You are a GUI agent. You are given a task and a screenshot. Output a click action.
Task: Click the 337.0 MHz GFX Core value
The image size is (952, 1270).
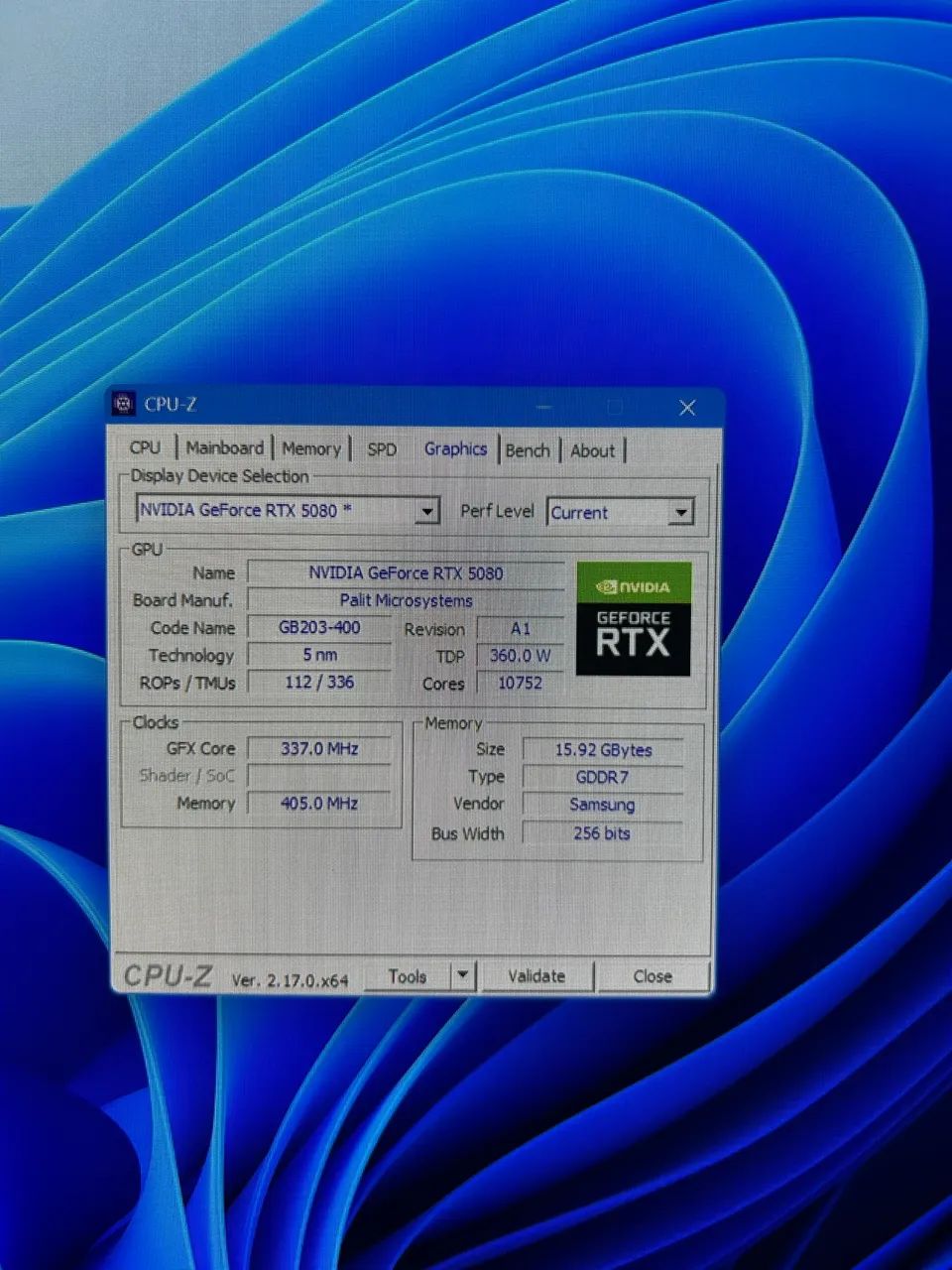[x=318, y=749]
